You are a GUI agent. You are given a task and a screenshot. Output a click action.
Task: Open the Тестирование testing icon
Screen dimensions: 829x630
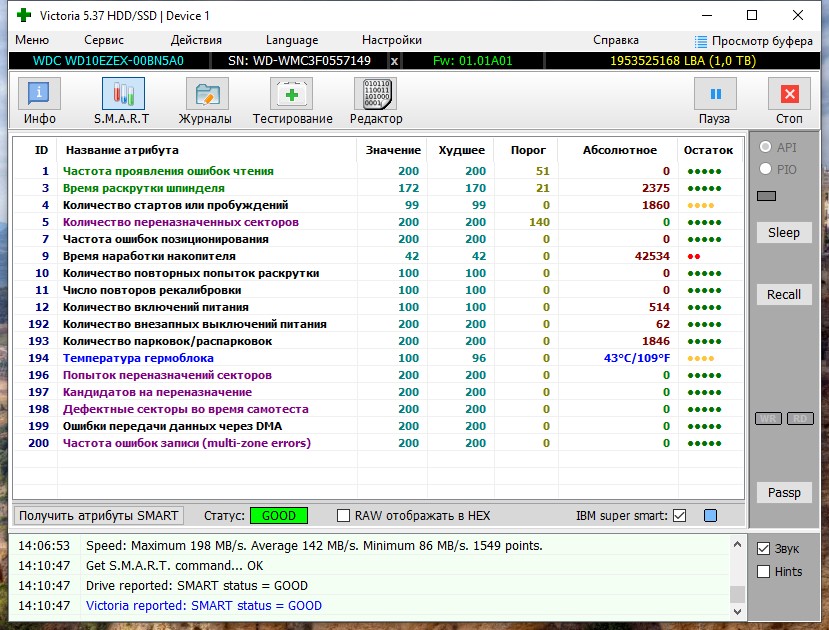click(291, 94)
